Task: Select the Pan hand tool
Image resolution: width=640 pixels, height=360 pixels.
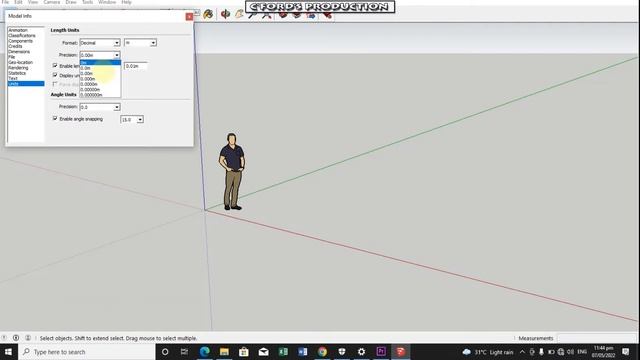Action: pyautogui.click(x=239, y=14)
